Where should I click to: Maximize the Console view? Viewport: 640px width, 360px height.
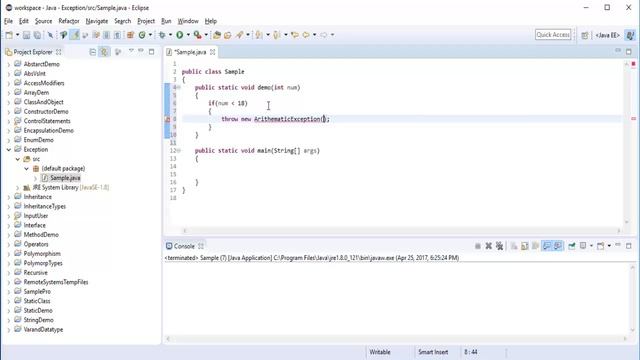629,246
